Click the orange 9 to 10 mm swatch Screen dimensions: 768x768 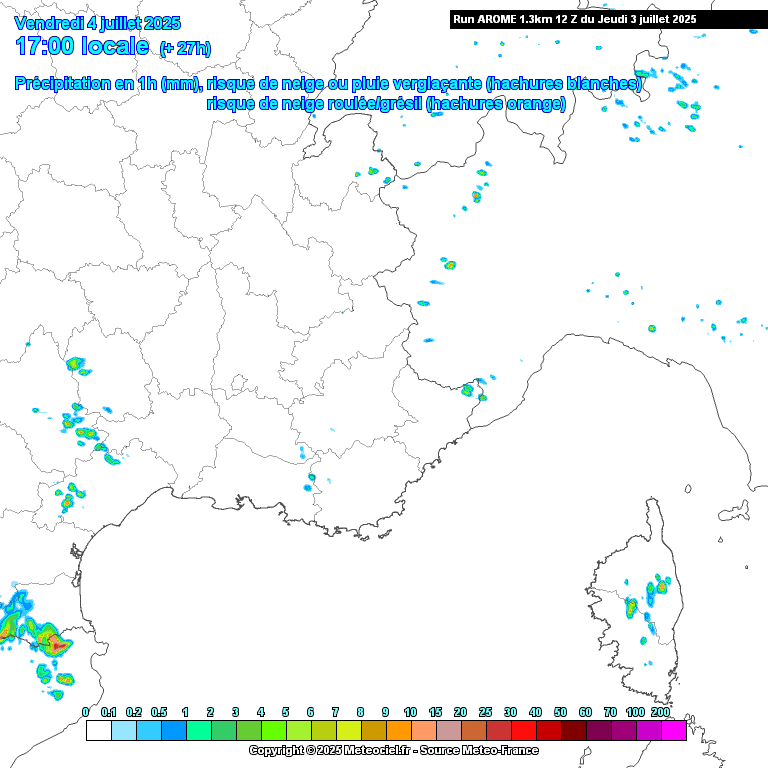pos(399,730)
